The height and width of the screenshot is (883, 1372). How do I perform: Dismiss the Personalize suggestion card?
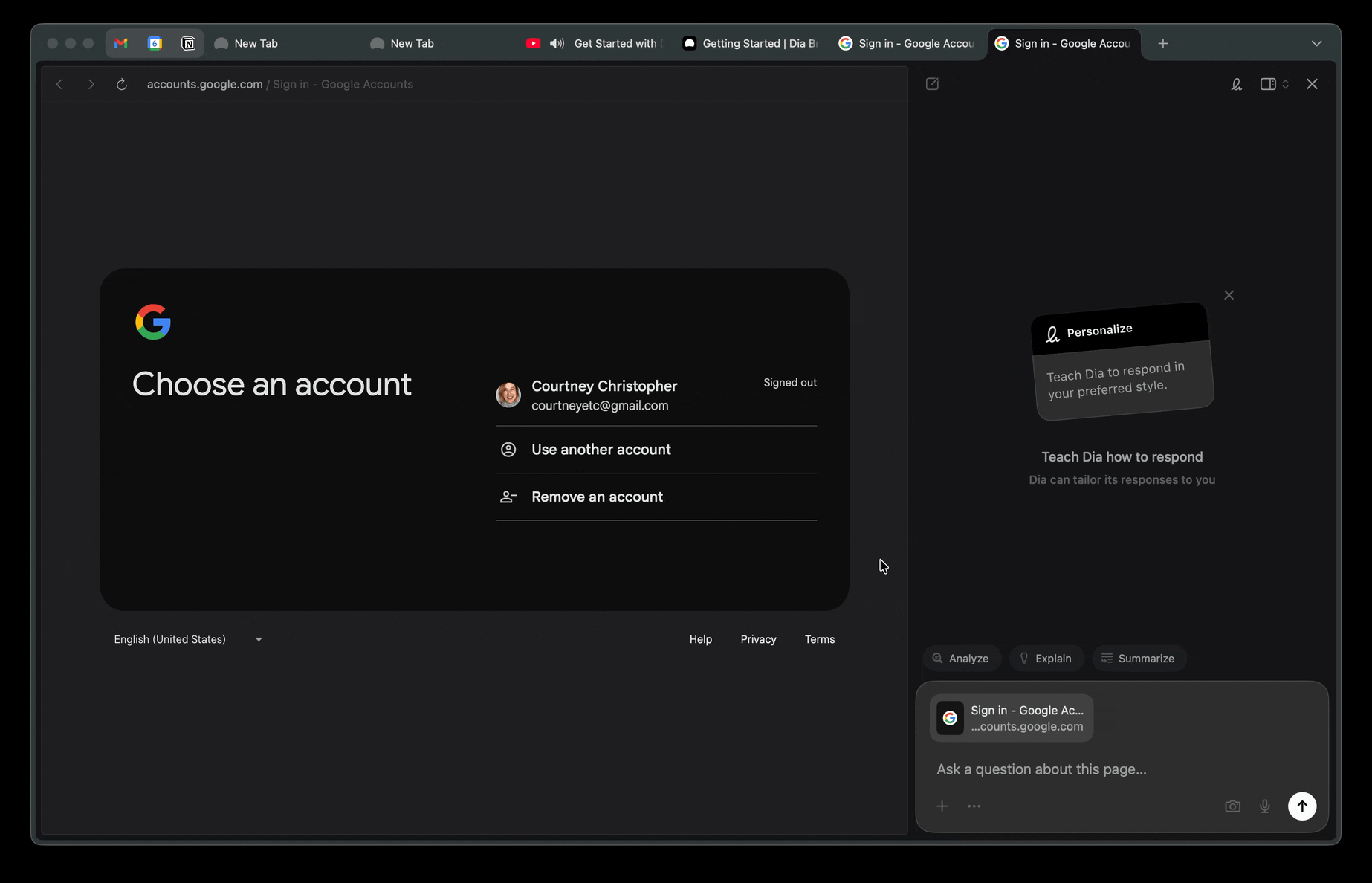pyautogui.click(x=1229, y=295)
